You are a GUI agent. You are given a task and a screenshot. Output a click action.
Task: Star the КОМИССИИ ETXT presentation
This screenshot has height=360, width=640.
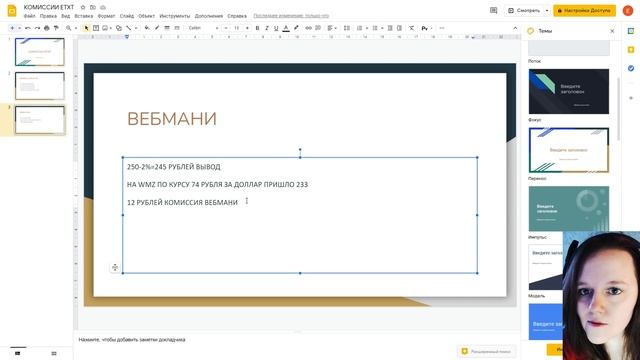[83, 7]
